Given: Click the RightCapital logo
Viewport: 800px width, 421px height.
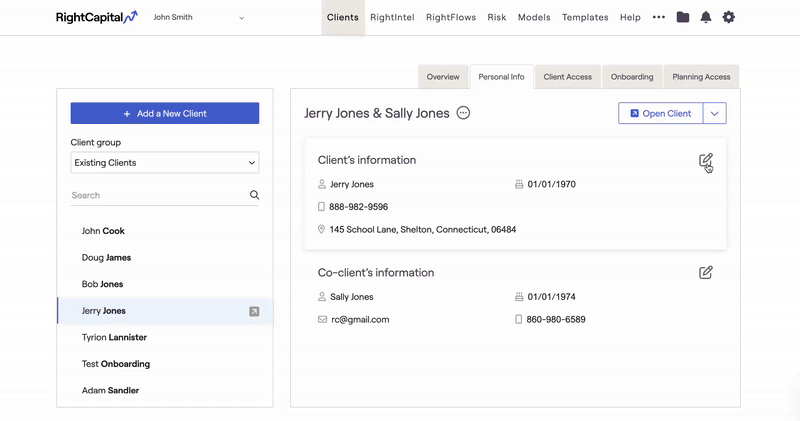Looking at the screenshot, I should point(97,17).
